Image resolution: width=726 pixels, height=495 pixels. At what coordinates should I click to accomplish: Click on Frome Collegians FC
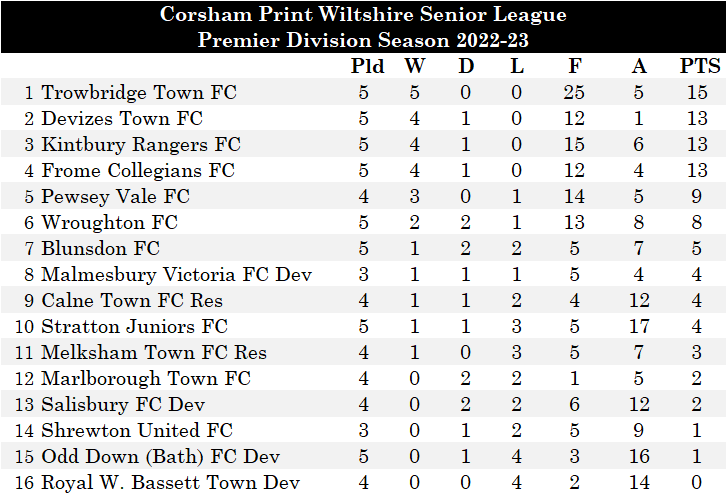tap(138, 171)
